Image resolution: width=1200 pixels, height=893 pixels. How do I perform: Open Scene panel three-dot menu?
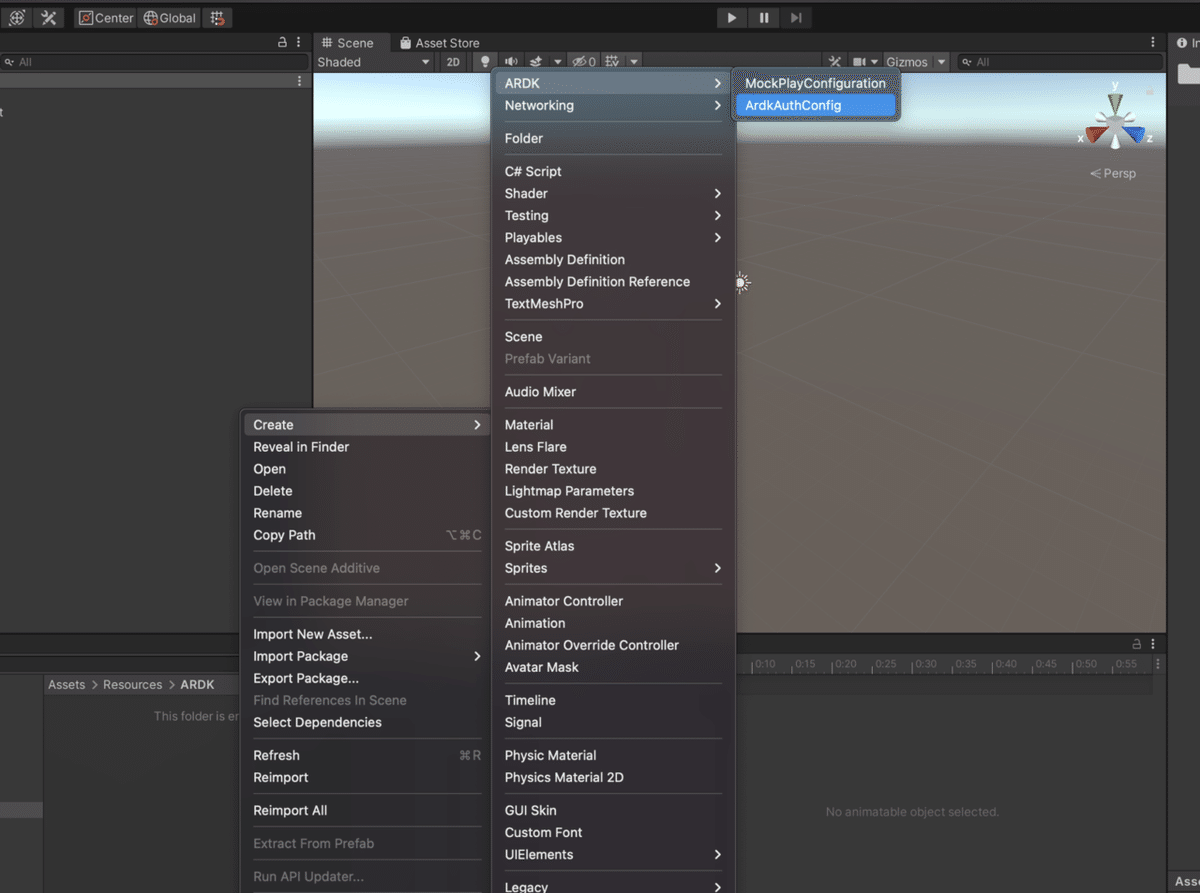(1153, 43)
